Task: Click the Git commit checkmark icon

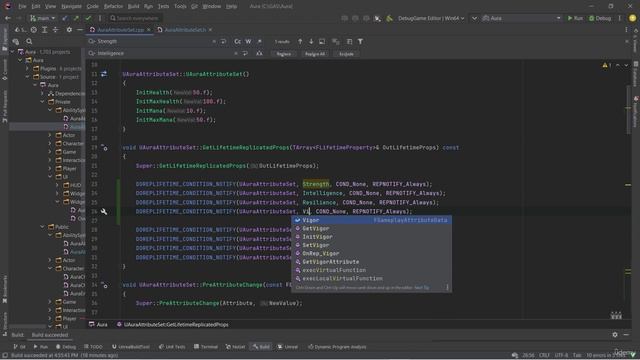Action: point(88,18)
